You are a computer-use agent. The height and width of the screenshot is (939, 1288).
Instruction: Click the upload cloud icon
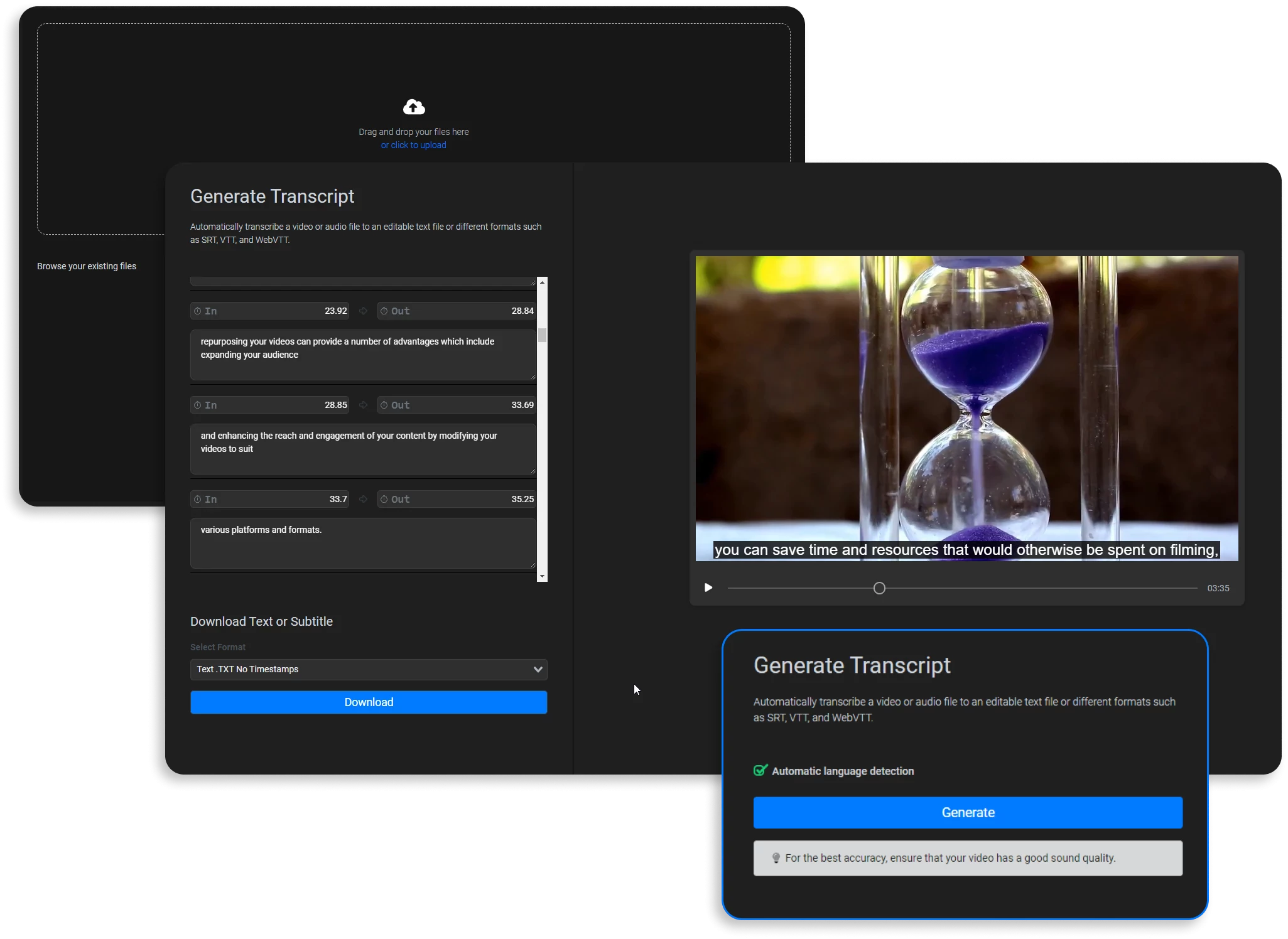pyautogui.click(x=414, y=107)
